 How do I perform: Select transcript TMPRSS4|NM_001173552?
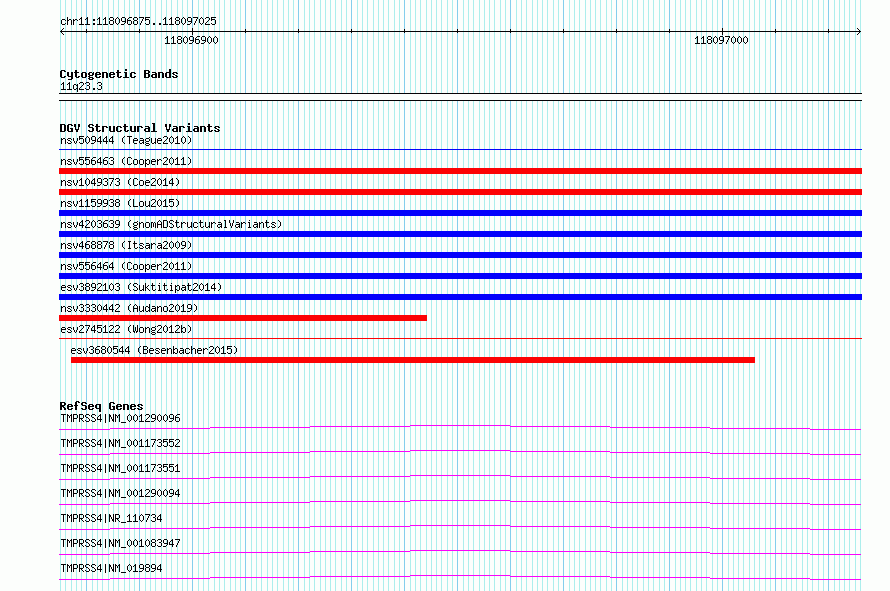tap(120, 443)
